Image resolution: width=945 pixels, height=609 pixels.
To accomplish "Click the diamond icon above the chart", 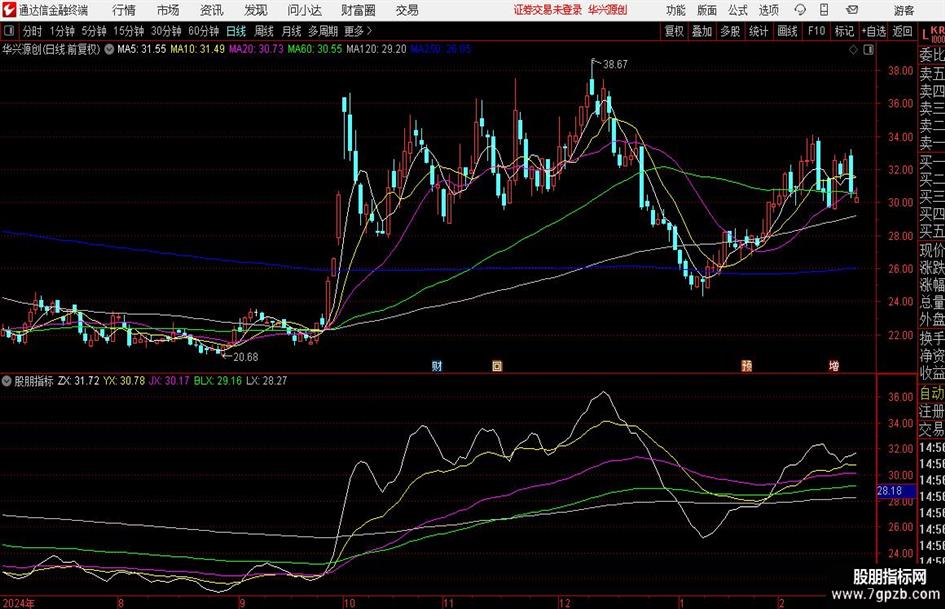I will pyautogui.click(x=853, y=49).
